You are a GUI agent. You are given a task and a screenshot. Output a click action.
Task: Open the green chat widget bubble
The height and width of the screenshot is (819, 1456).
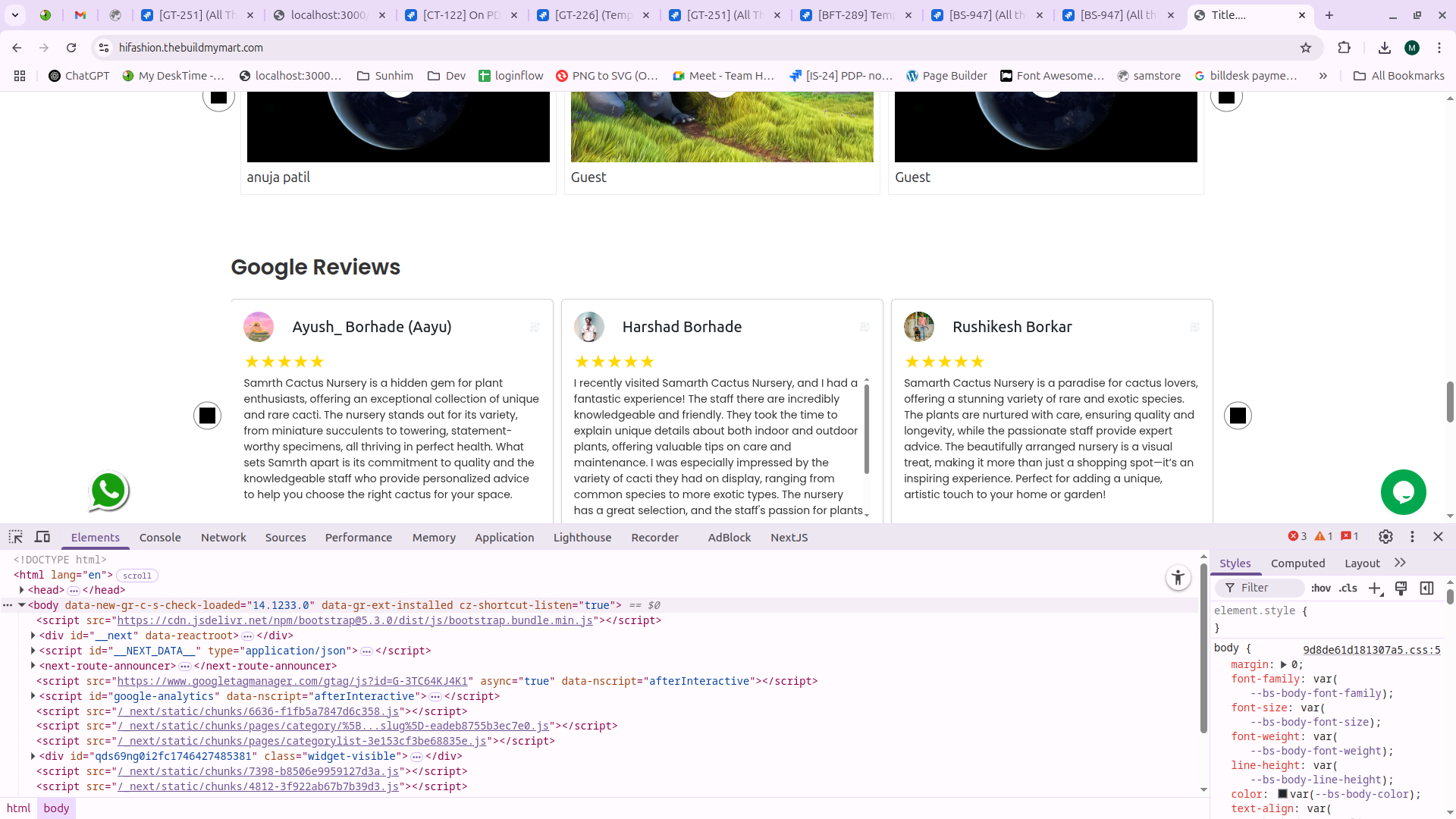pyautogui.click(x=1403, y=492)
